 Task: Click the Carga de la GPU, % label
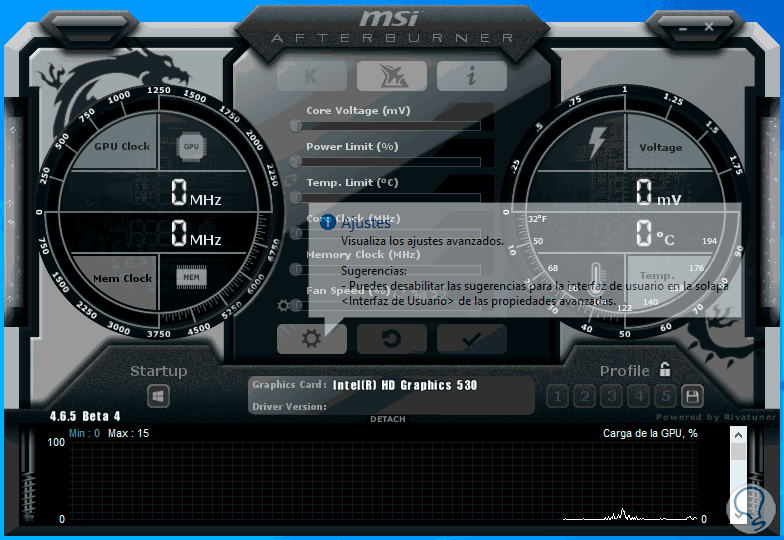coord(650,433)
